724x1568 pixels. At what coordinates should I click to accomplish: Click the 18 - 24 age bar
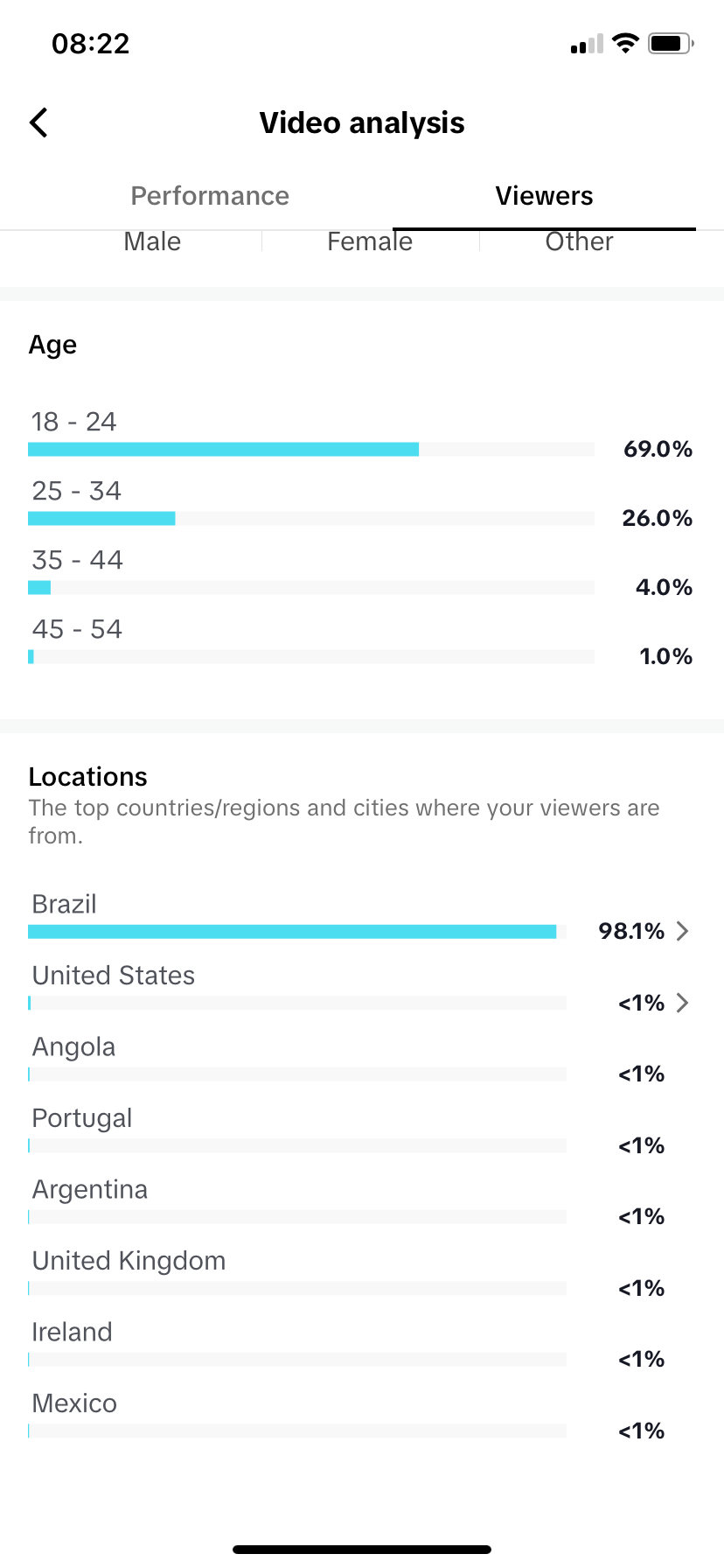(311, 449)
